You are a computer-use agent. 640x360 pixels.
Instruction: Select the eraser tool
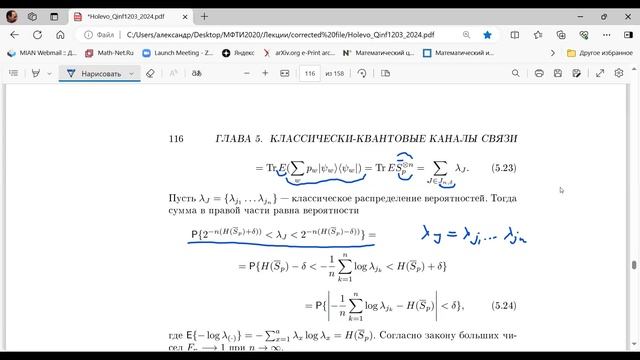[150, 73]
